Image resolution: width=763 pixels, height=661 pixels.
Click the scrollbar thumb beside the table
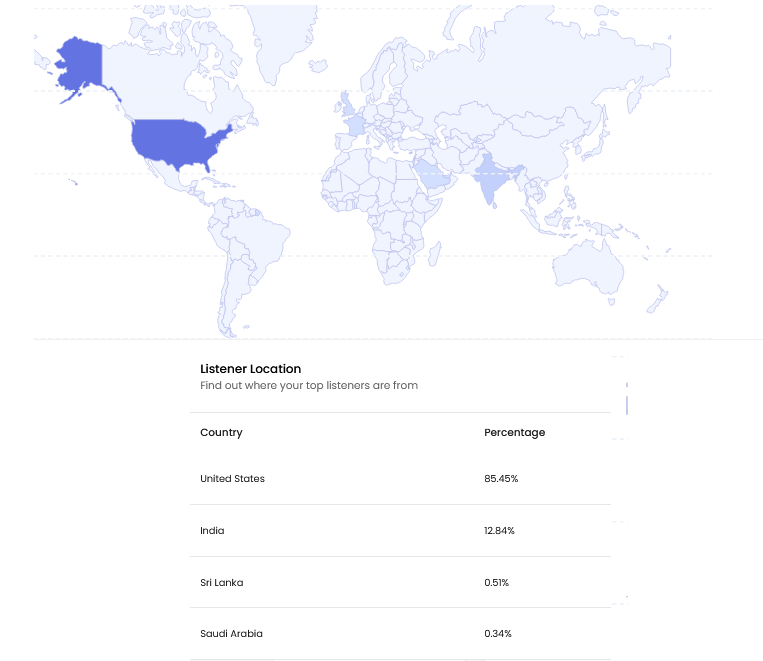[627, 405]
